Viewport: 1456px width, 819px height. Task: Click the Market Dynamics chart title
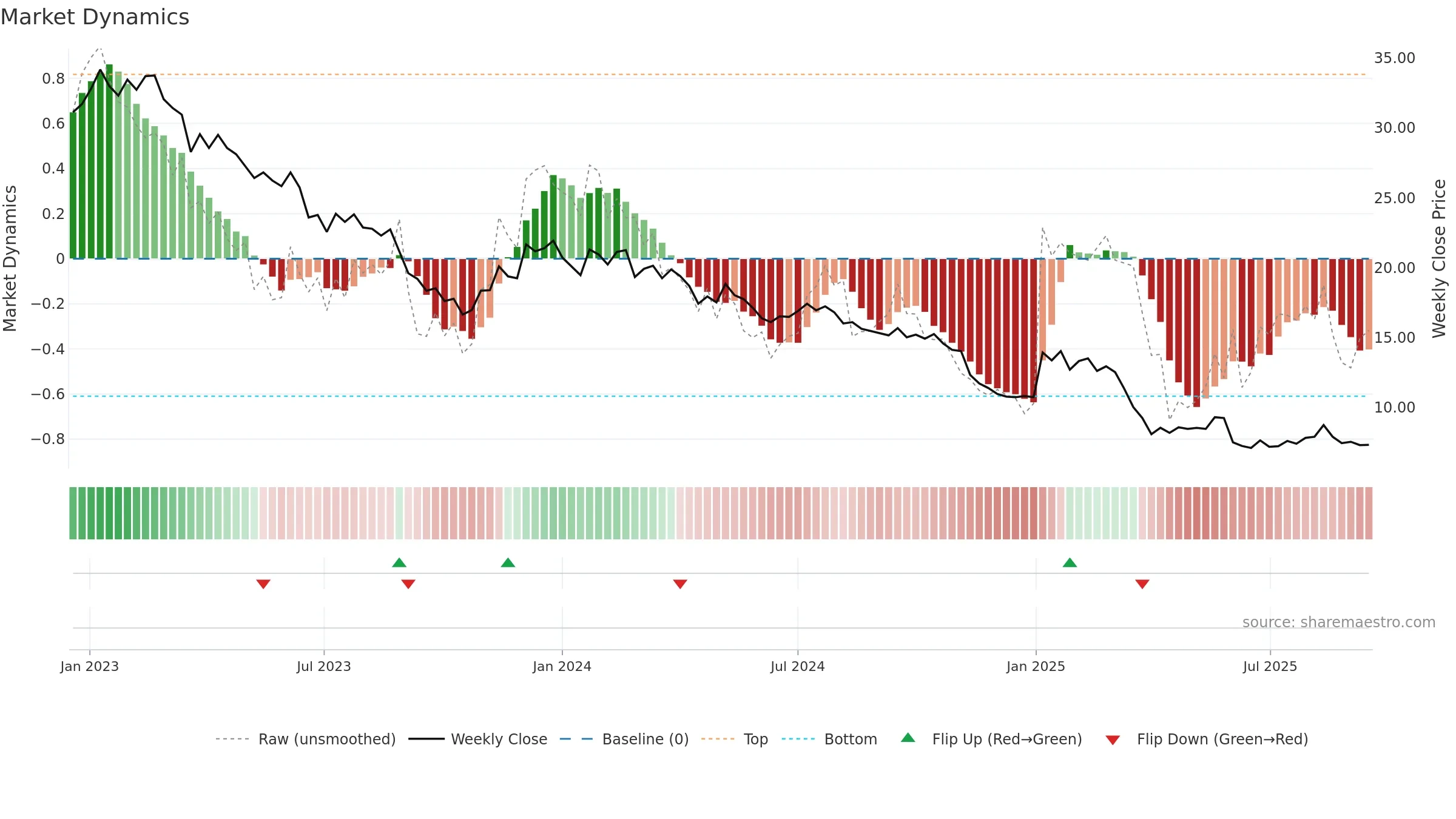coord(95,17)
